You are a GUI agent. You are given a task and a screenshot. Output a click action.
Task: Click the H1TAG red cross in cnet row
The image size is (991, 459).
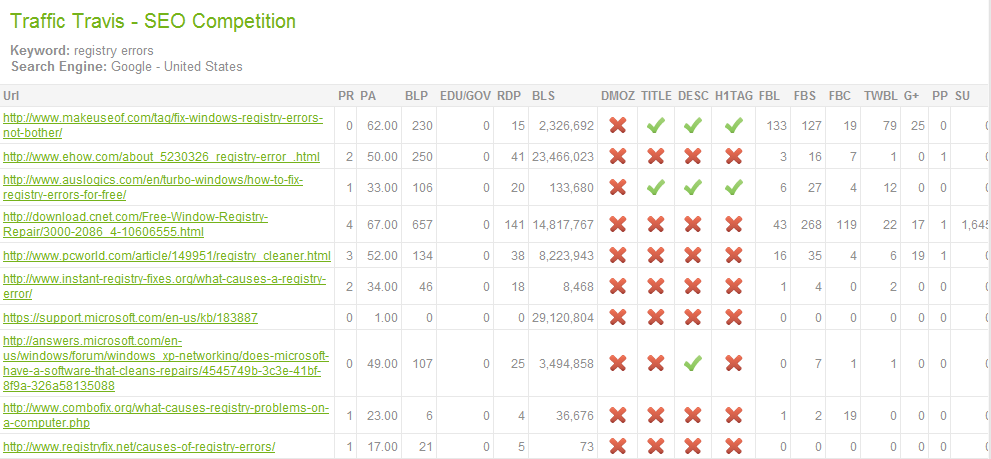[x=733, y=224]
